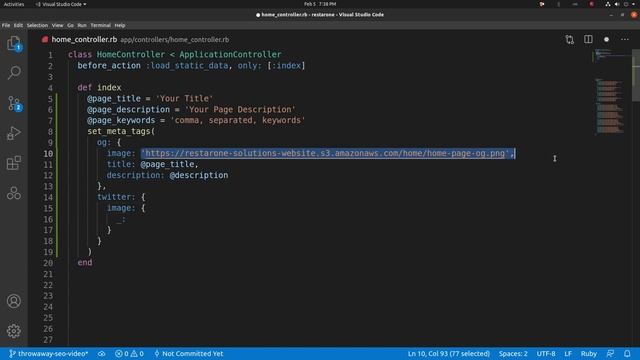Click @description variable on line 12
The width and height of the screenshot is (640, 360).
tap(199, 176)
